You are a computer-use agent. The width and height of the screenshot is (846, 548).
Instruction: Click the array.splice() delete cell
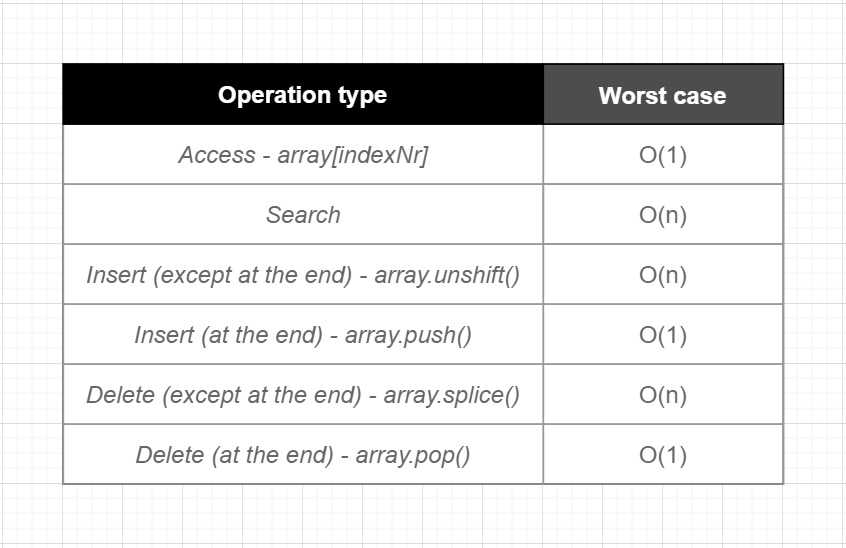[303, 394]
